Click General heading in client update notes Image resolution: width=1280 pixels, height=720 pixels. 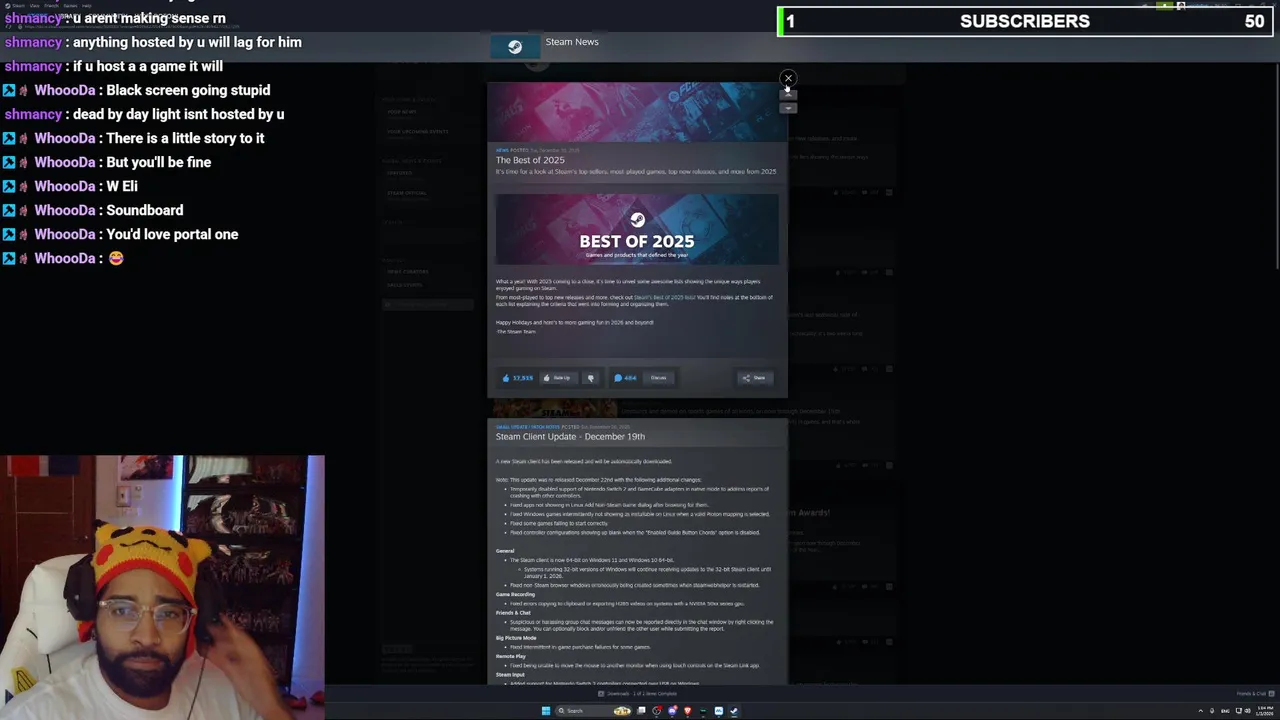pos(505,551)
